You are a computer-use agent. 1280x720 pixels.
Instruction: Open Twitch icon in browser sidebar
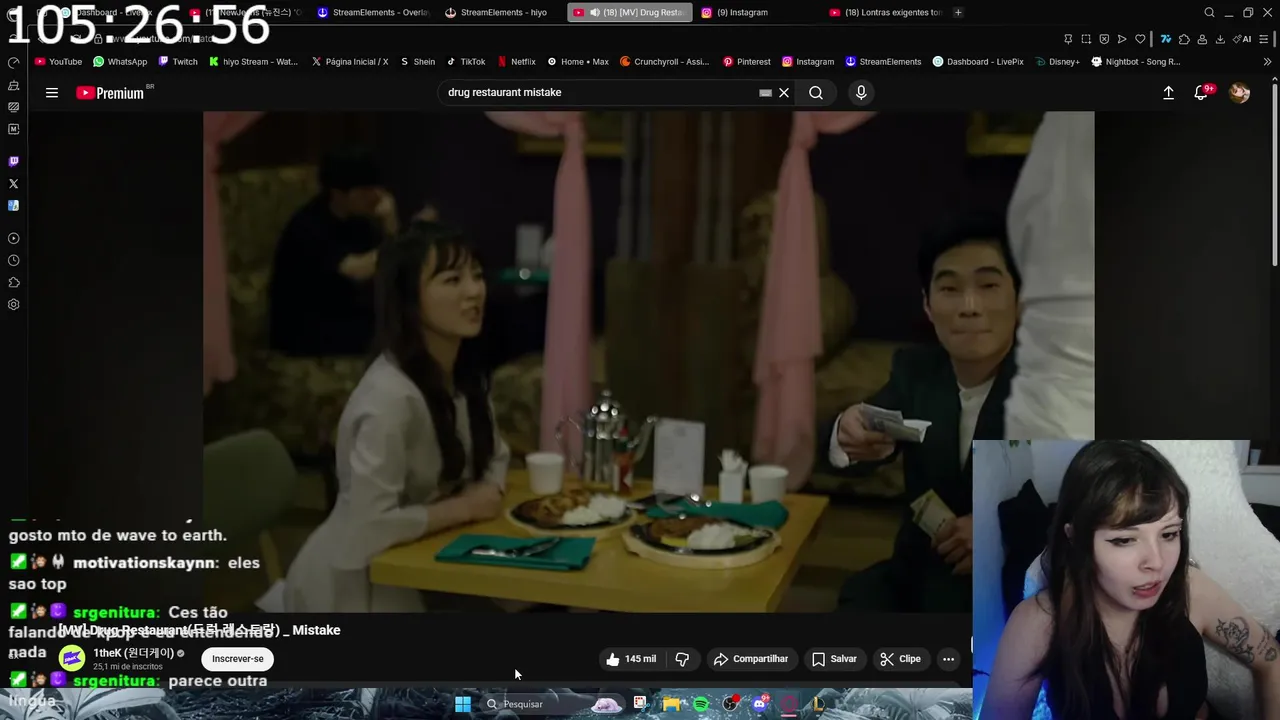point(13,161)
